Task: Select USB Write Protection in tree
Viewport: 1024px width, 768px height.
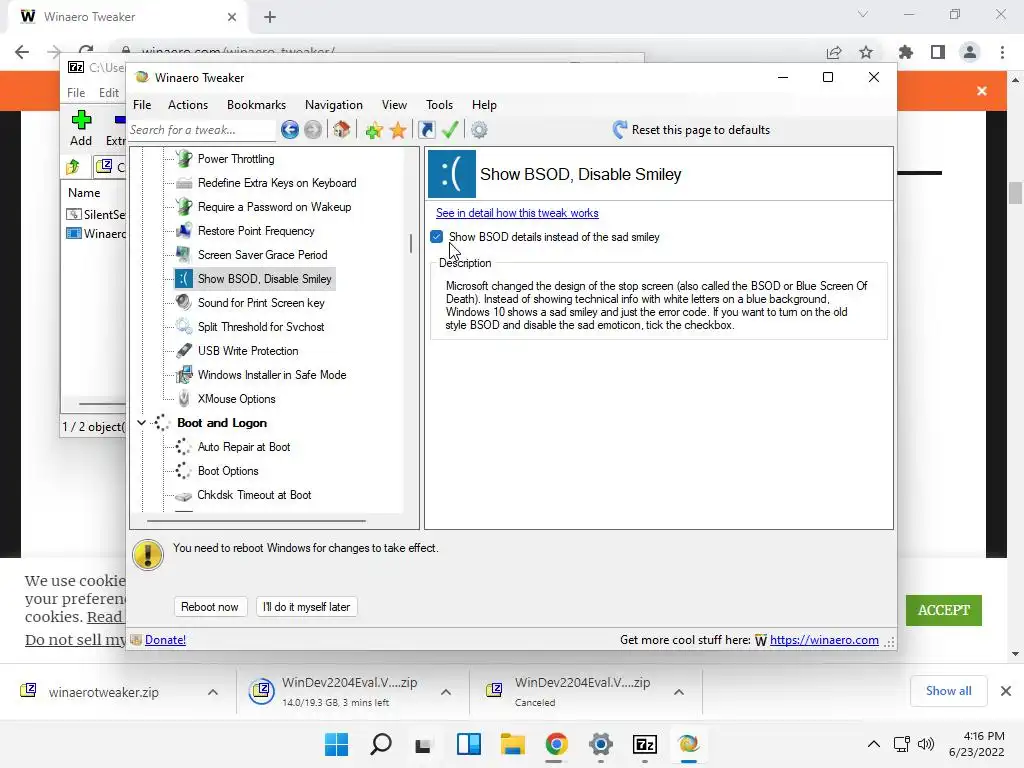Action: pos(248,351)
